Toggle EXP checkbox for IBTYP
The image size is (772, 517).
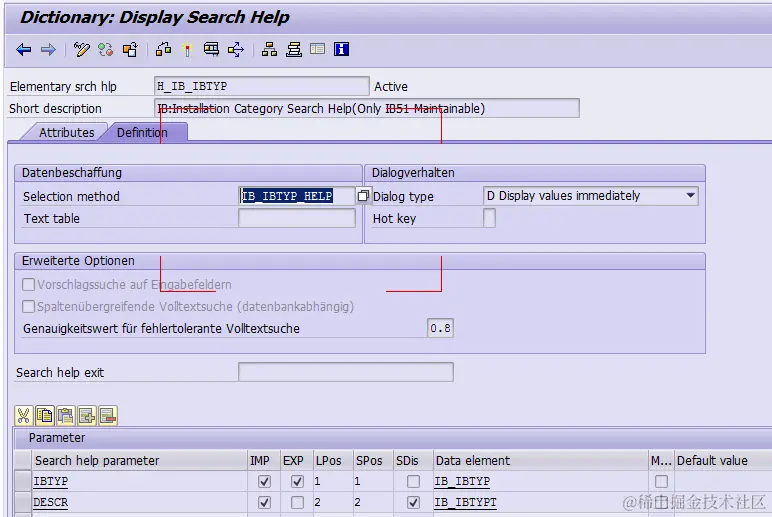[297, 481]
